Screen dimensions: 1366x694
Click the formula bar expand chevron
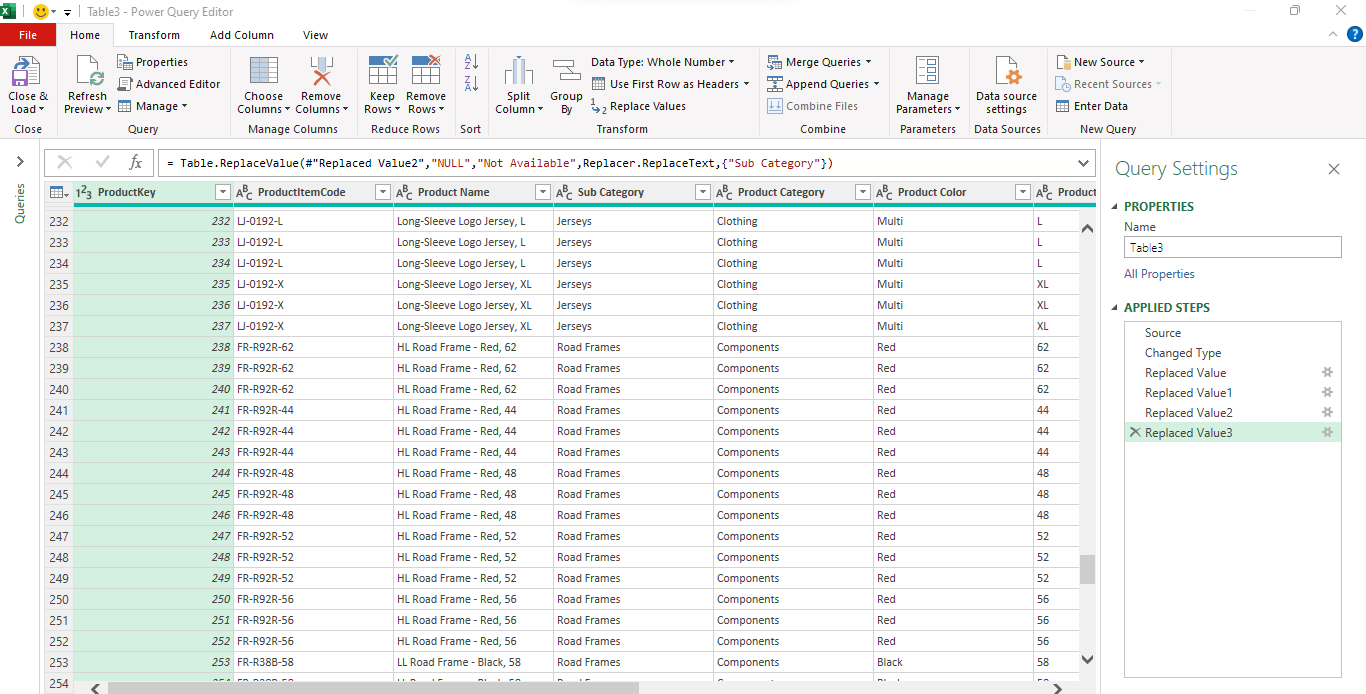(1083, 161)
